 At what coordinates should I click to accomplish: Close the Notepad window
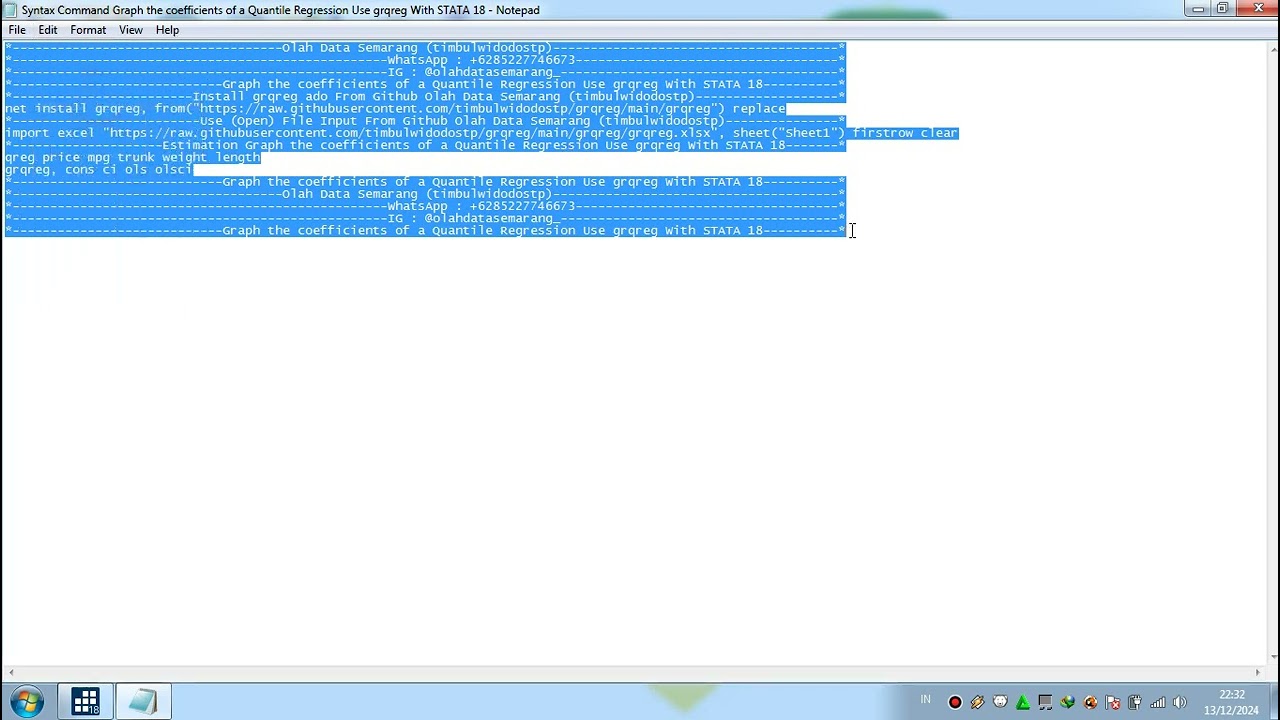click(x=1257, y=9)
